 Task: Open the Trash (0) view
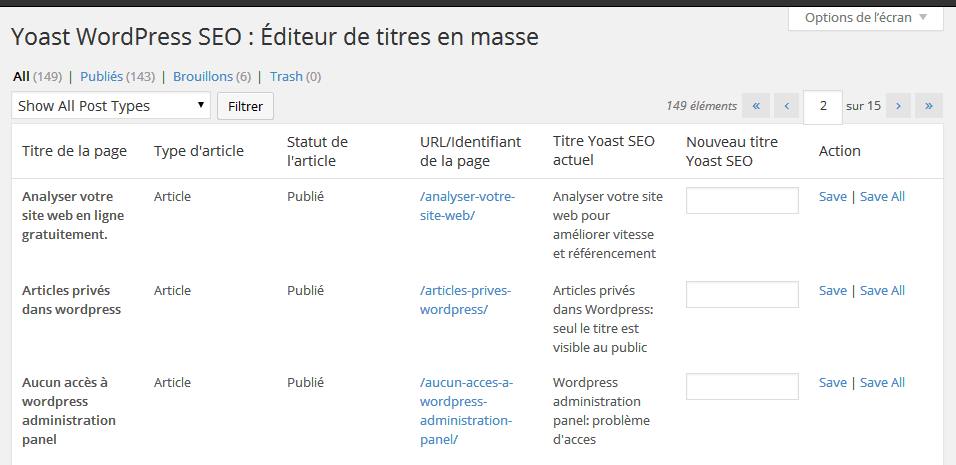295,76
